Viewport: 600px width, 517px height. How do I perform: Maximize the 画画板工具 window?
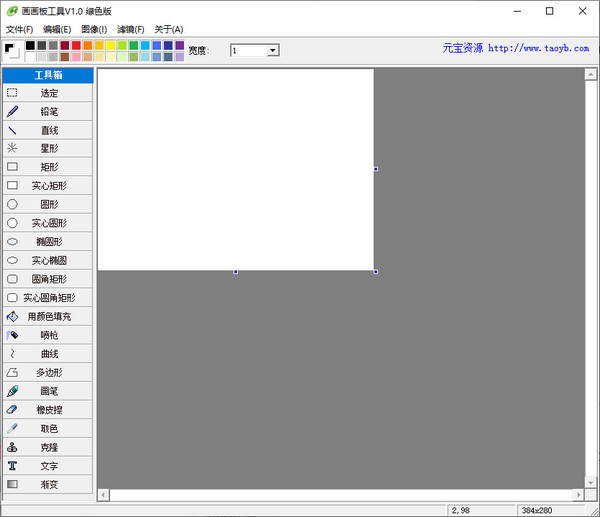(x=549, y=11)
